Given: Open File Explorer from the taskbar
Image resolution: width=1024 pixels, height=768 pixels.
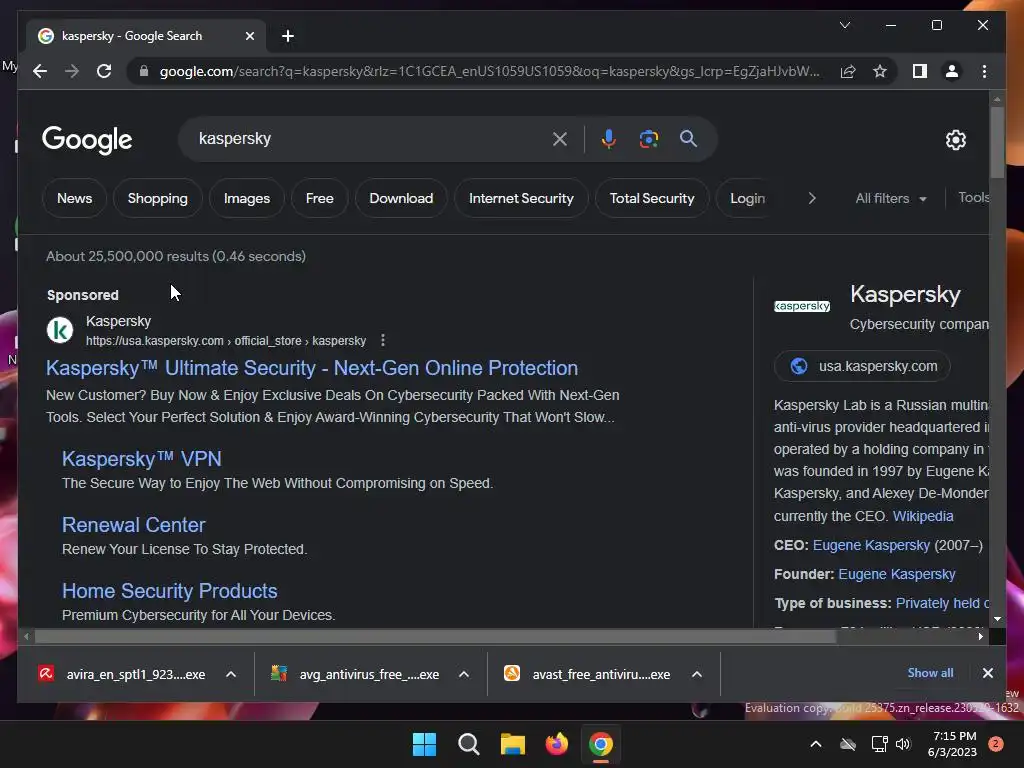Looking at the screenshot, I should [513, 744].
